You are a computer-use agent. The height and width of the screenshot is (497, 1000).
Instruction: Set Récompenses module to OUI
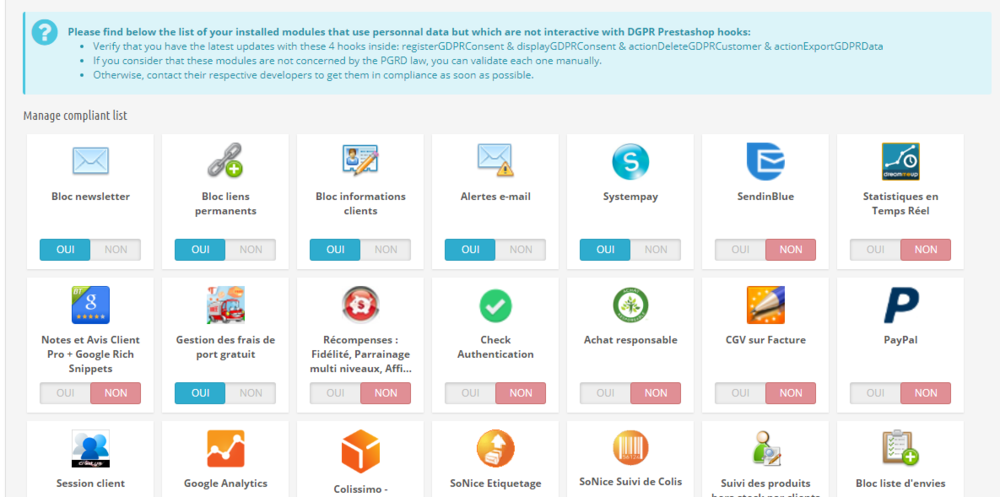335,393
